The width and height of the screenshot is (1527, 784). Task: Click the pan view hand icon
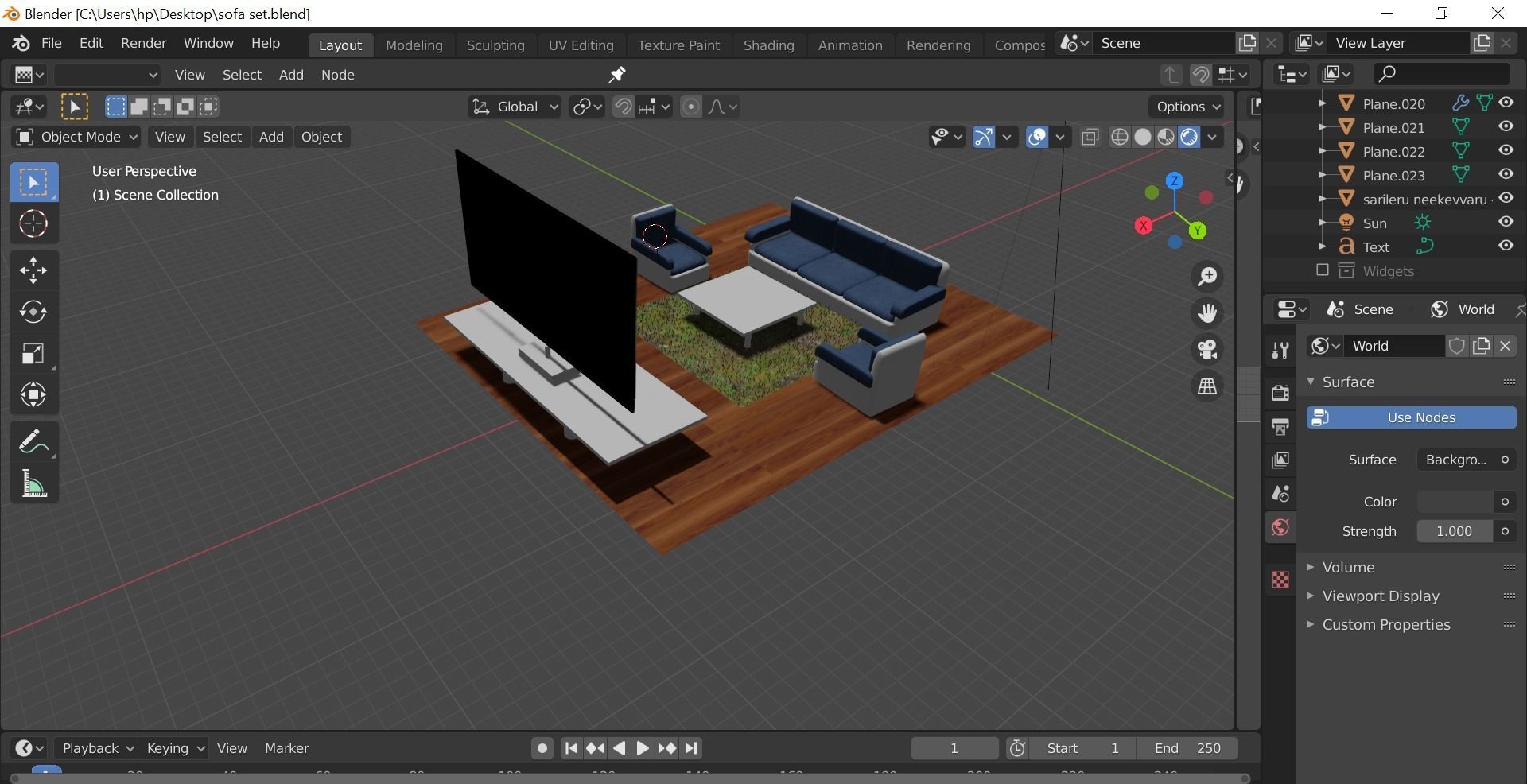(x=1207, y=312)
